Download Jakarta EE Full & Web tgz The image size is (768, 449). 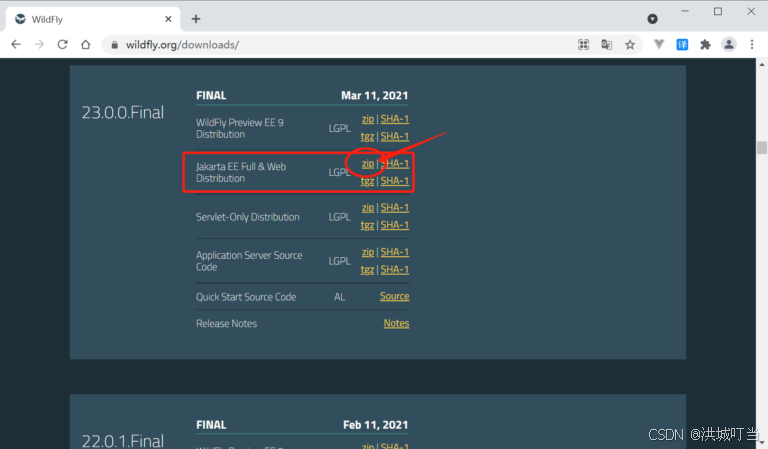(x=367, y=181)
